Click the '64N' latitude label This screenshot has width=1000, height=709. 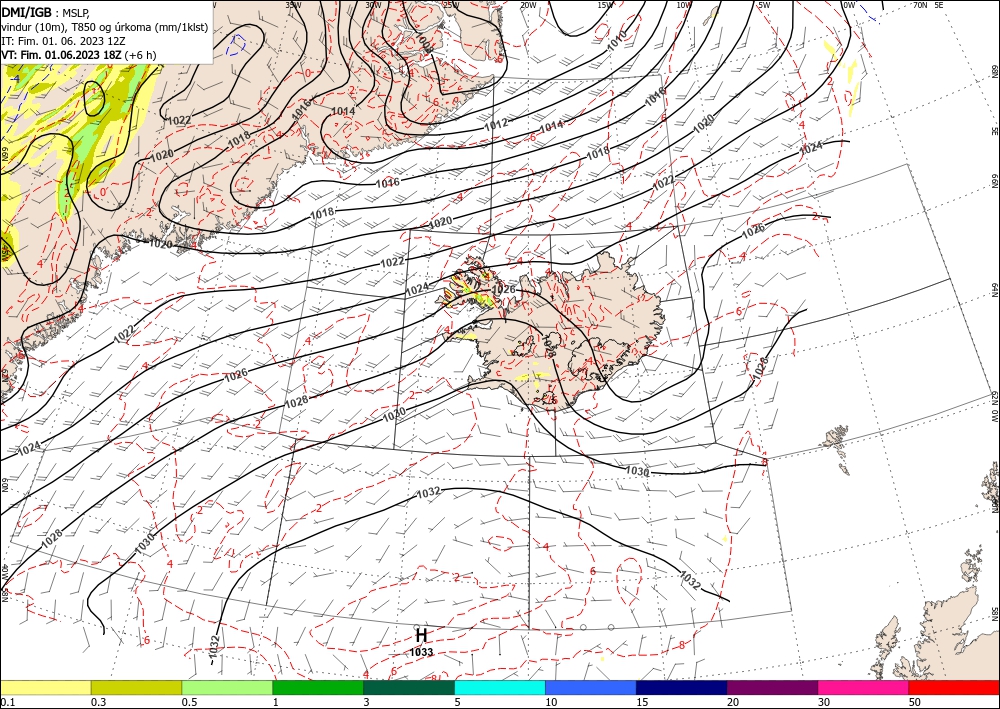(994, 289)
